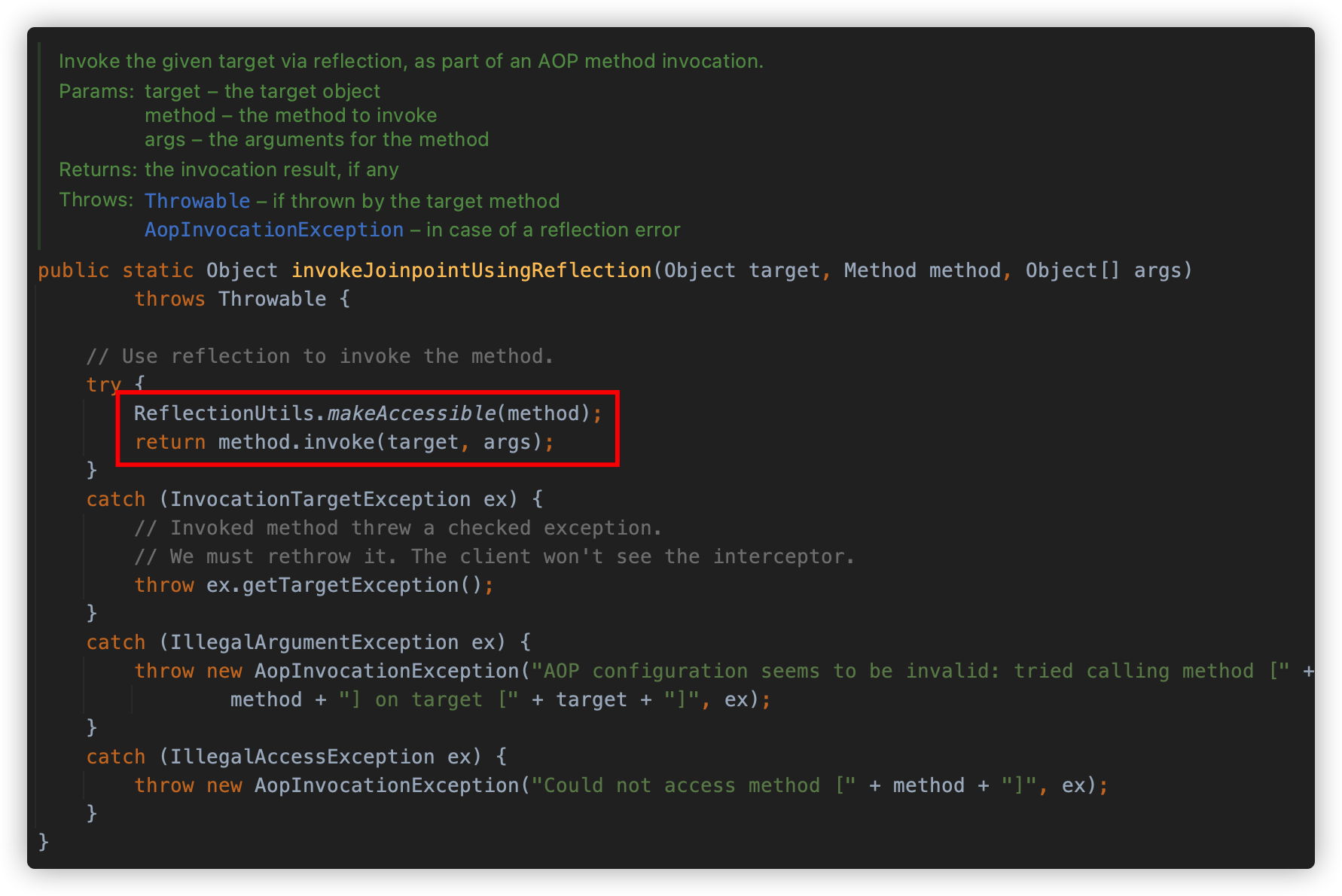The width and height of the screenshot is (1342, 896).
Task: Click the getTargetException() call
Action: click(350, 585)
